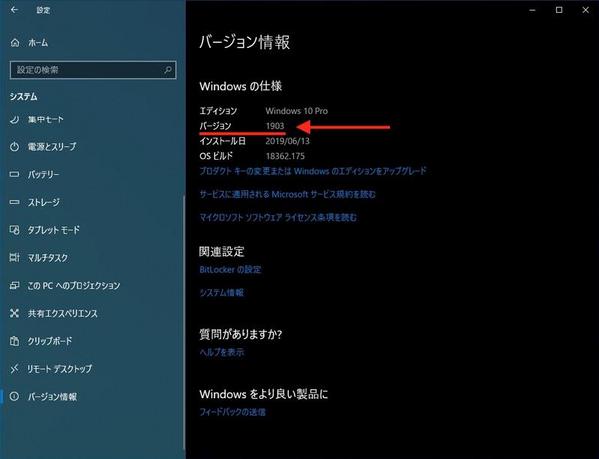This screenshot has height=459, width=599.
Task: Select この PC へのプロジェクション item
Action: tap(65, 286)
